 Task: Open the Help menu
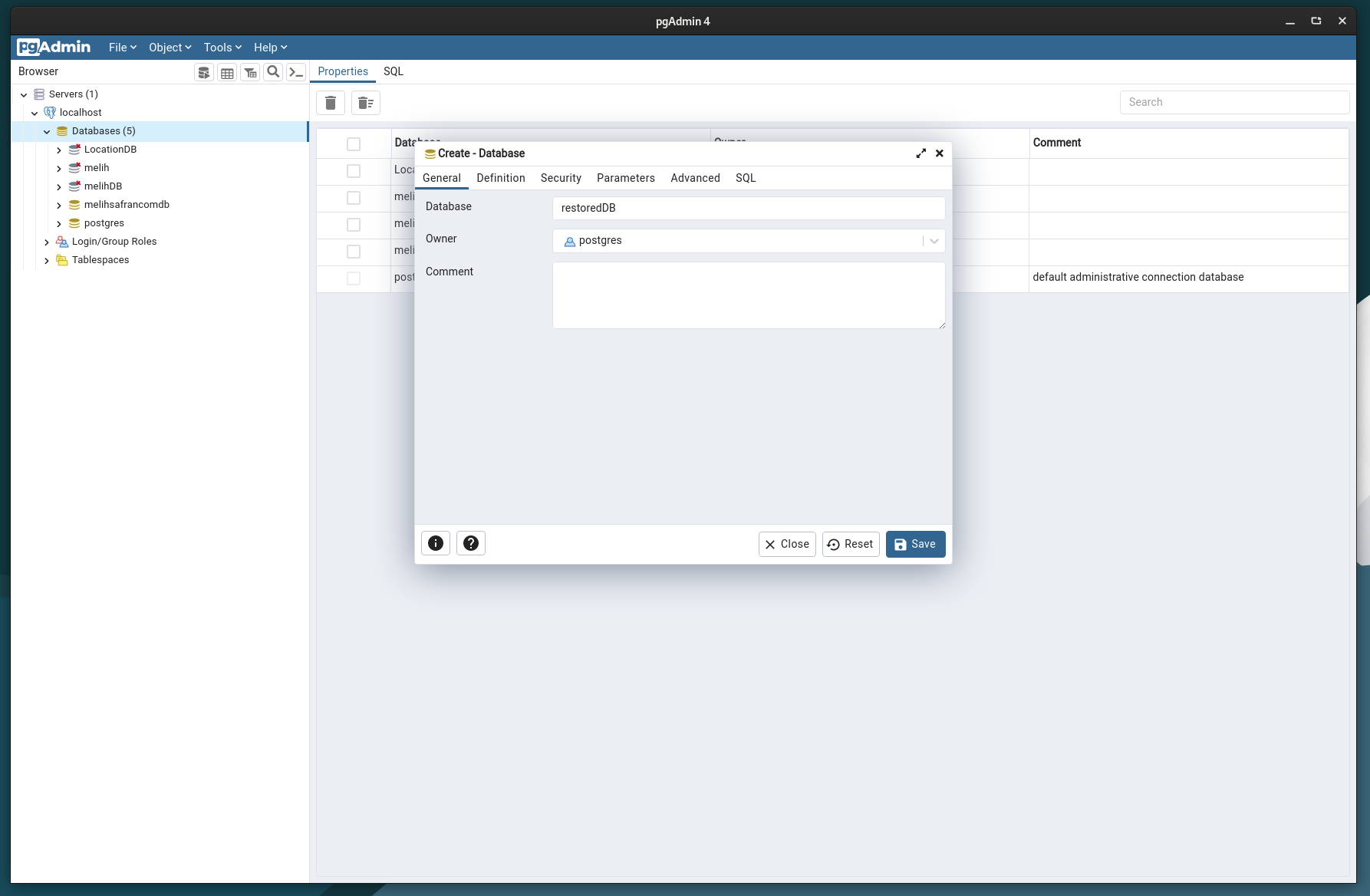[x=270, y=48]
